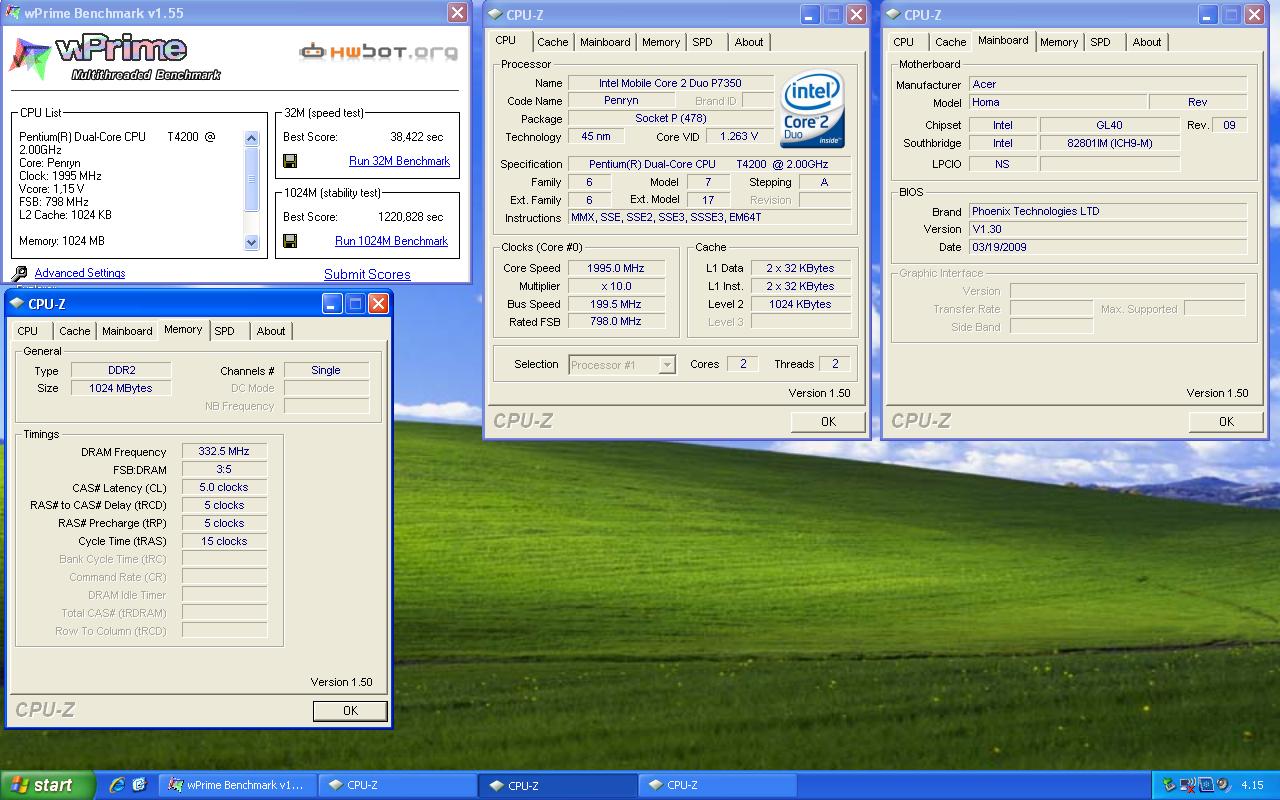Click the down arrow of the CPU List scrollbar

click(252, 242)
